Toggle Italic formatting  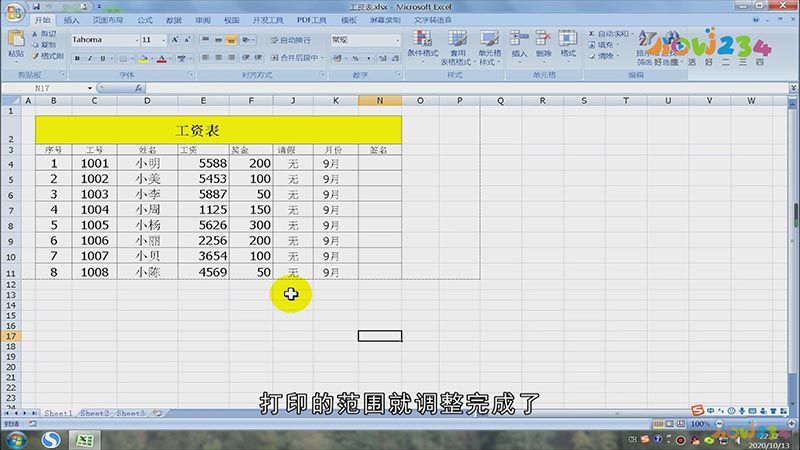click(x=90, y=59)
